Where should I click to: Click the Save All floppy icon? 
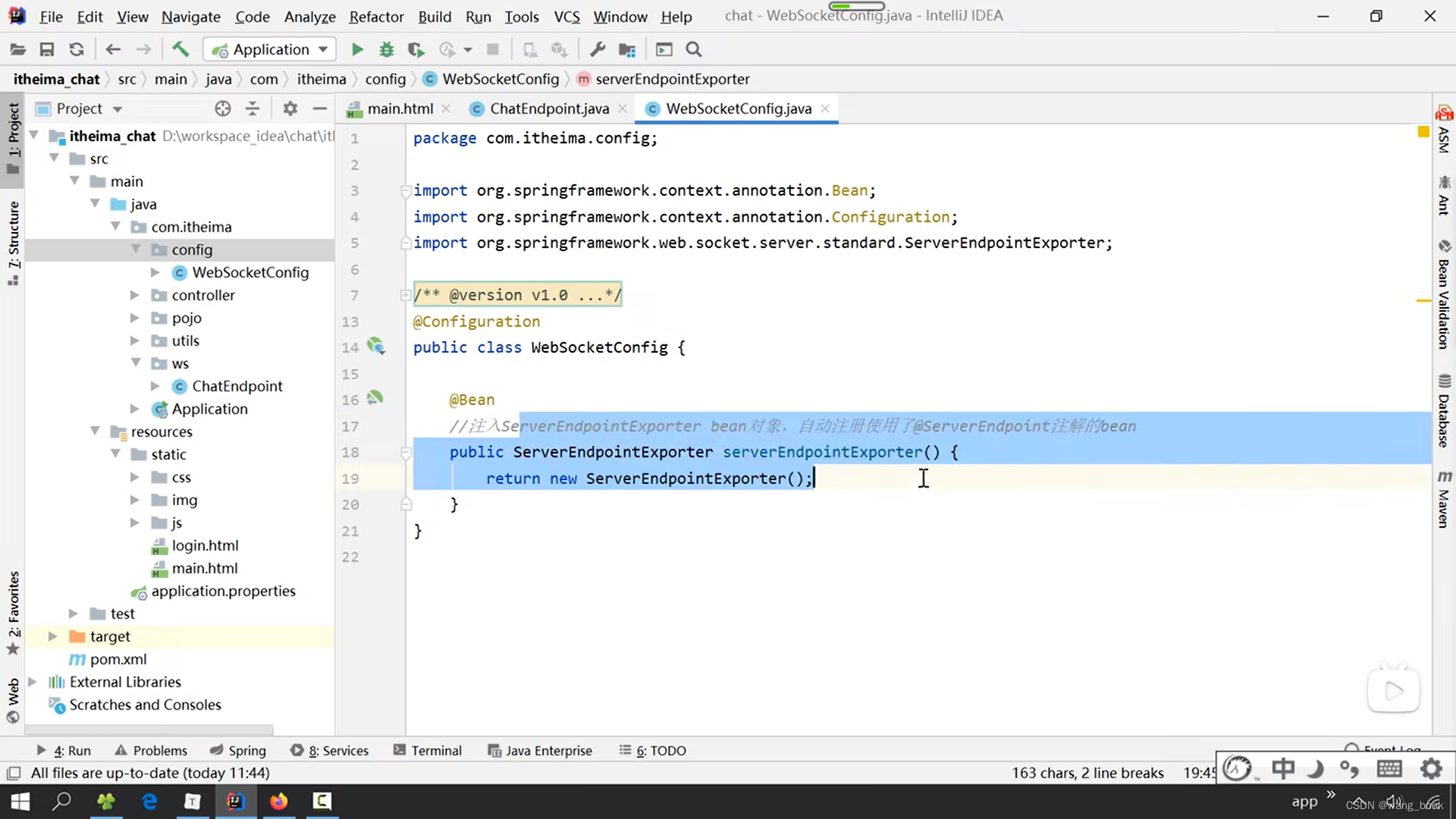point(47,49)
